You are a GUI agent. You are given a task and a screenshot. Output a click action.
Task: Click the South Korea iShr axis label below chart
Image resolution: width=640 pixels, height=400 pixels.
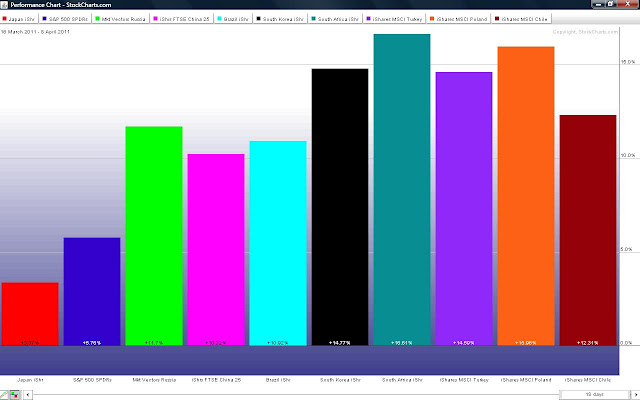coord(340,380)
